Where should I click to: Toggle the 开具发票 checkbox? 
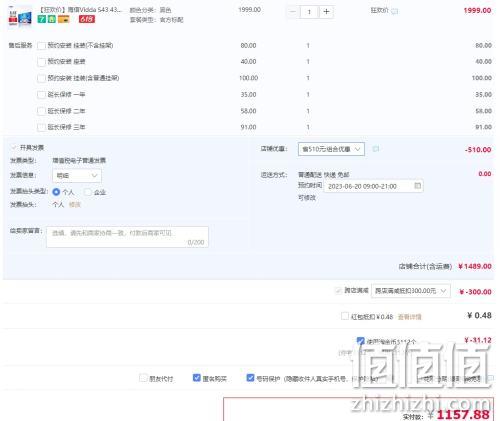click(x=14, y=147)
